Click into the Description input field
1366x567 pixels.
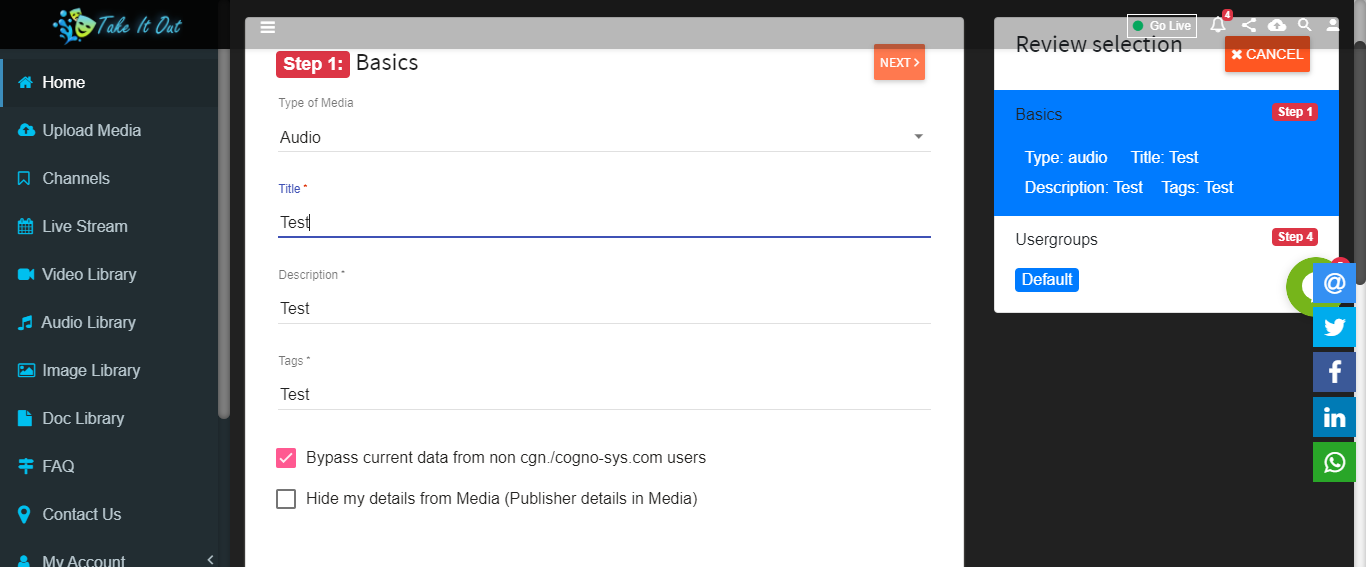pyautogui.click(x=604, y=308)
